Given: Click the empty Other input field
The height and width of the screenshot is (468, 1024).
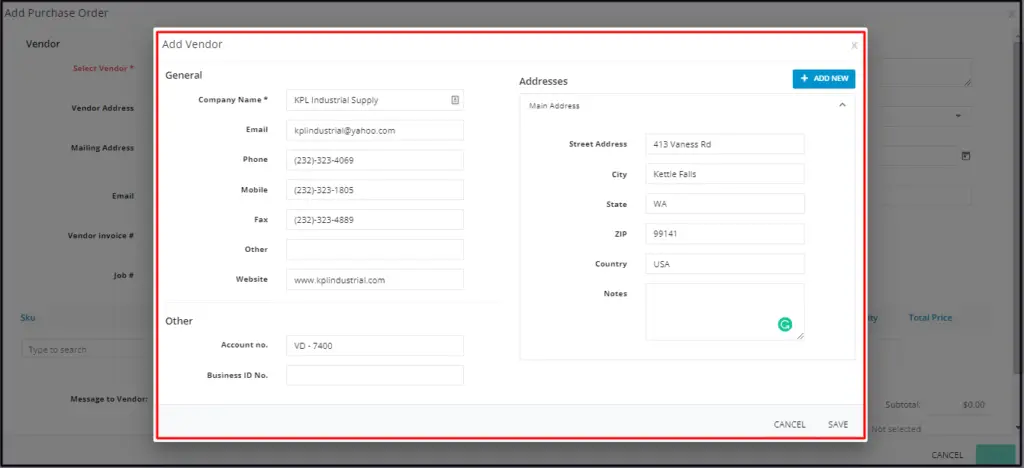Looking at the screenshot, I should pos(375,249).
